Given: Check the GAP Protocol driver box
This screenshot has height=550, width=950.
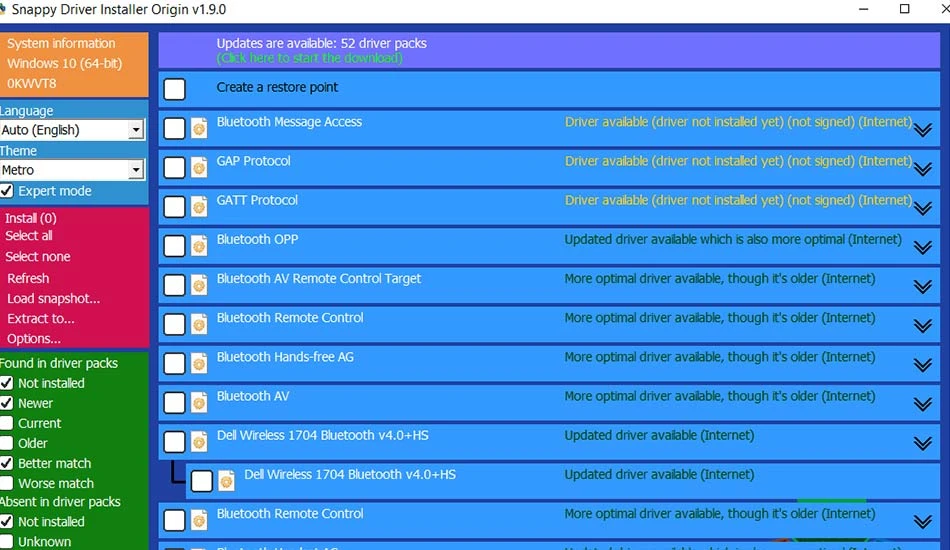Looking at the screenshot, I should 174,168.
